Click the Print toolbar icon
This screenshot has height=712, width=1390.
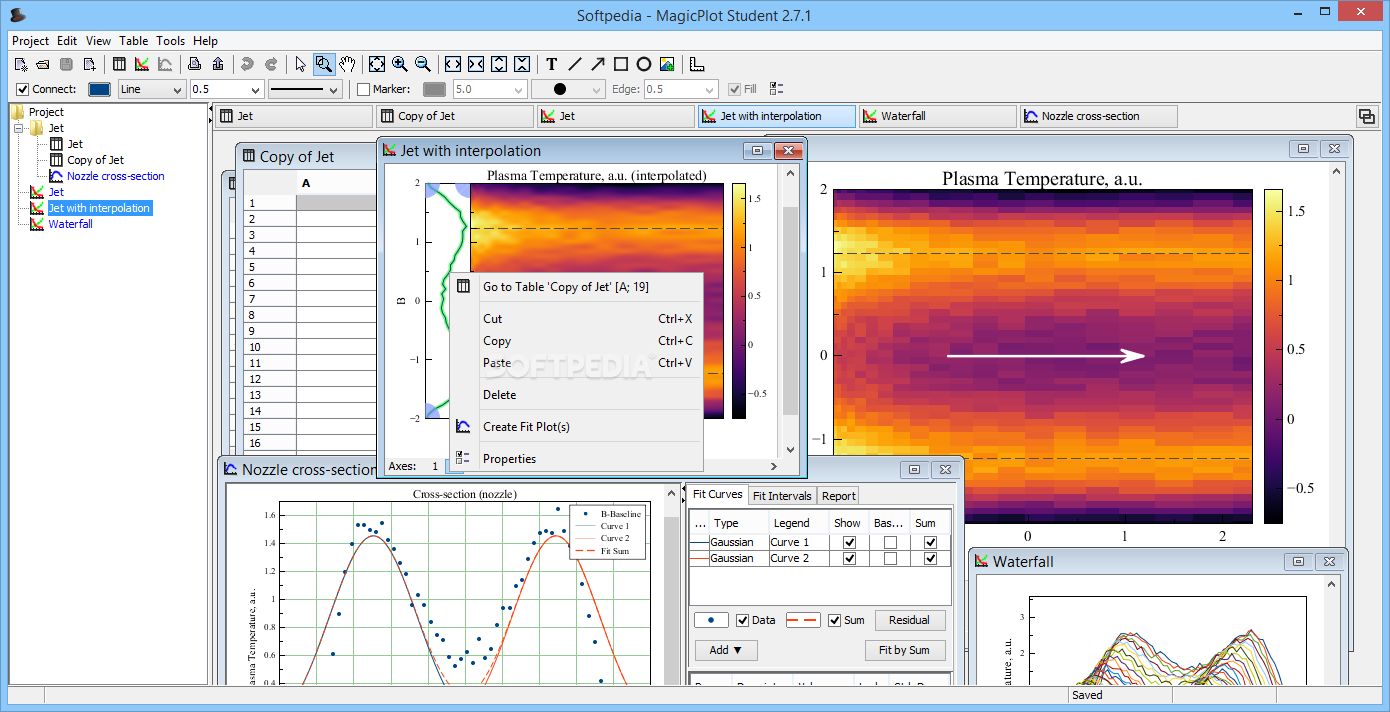[x=195, y=64]
